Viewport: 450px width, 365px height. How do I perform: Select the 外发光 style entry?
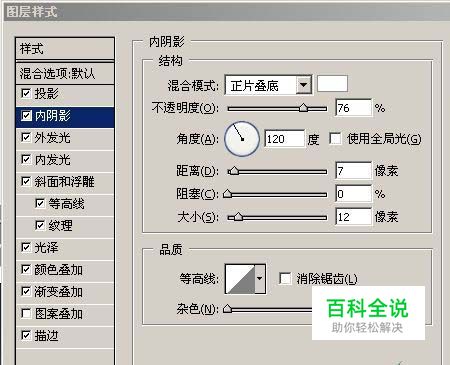tap(65, 138)
